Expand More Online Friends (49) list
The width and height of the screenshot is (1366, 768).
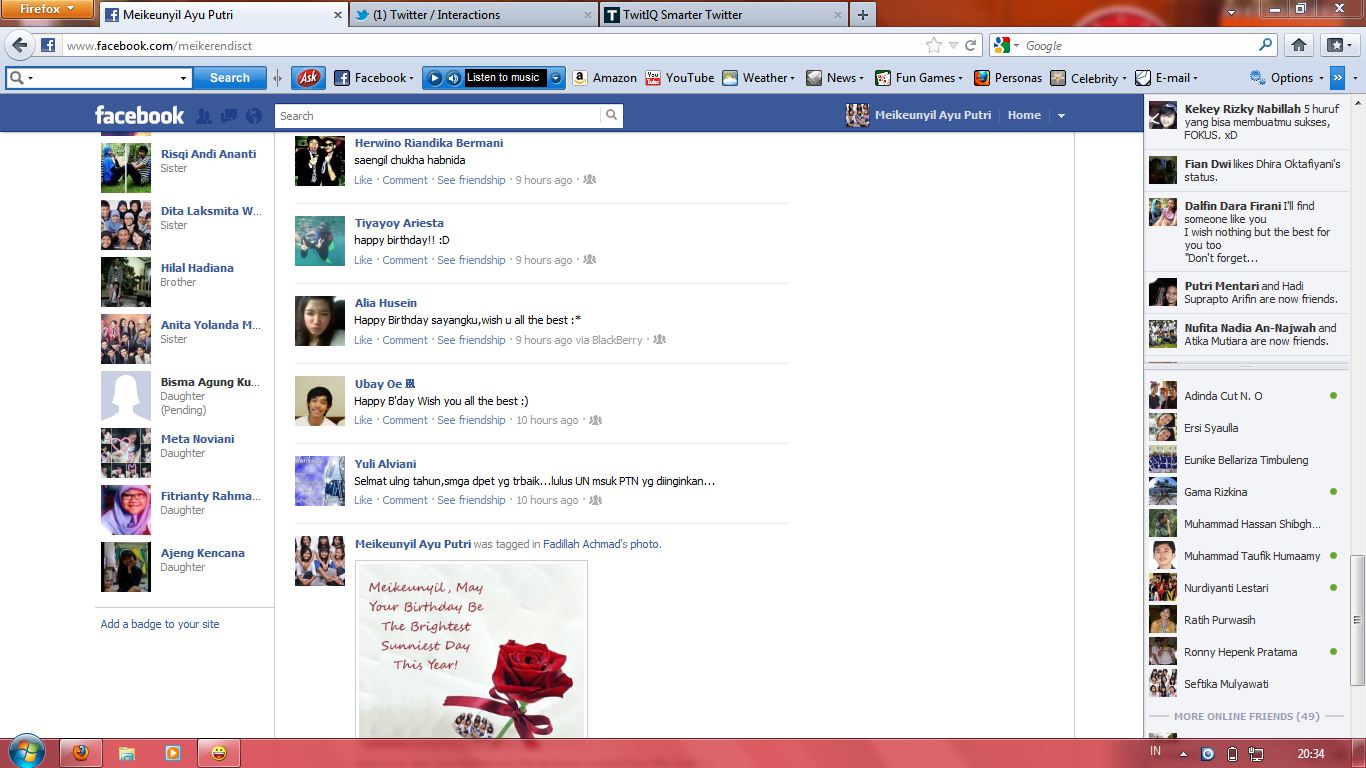click(x=1245, y=716)
